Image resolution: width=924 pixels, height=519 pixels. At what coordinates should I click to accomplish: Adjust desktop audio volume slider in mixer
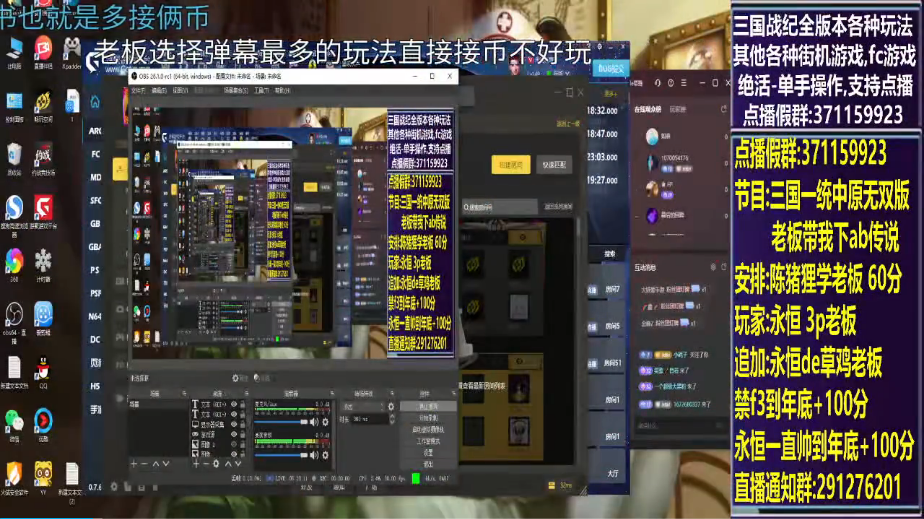click(x=282, y=455)
